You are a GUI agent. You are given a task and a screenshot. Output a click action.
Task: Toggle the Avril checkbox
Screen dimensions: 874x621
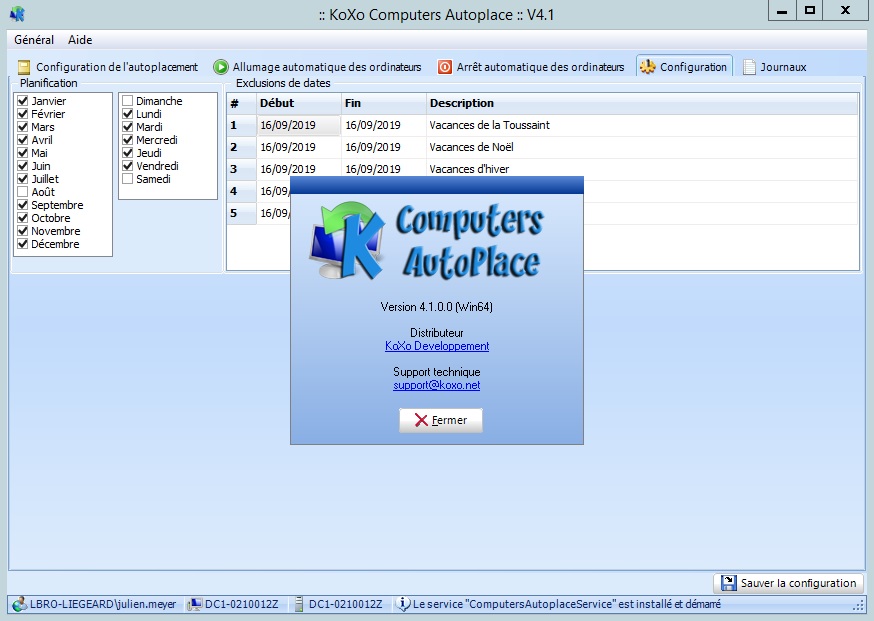click(x=23, y=140)
